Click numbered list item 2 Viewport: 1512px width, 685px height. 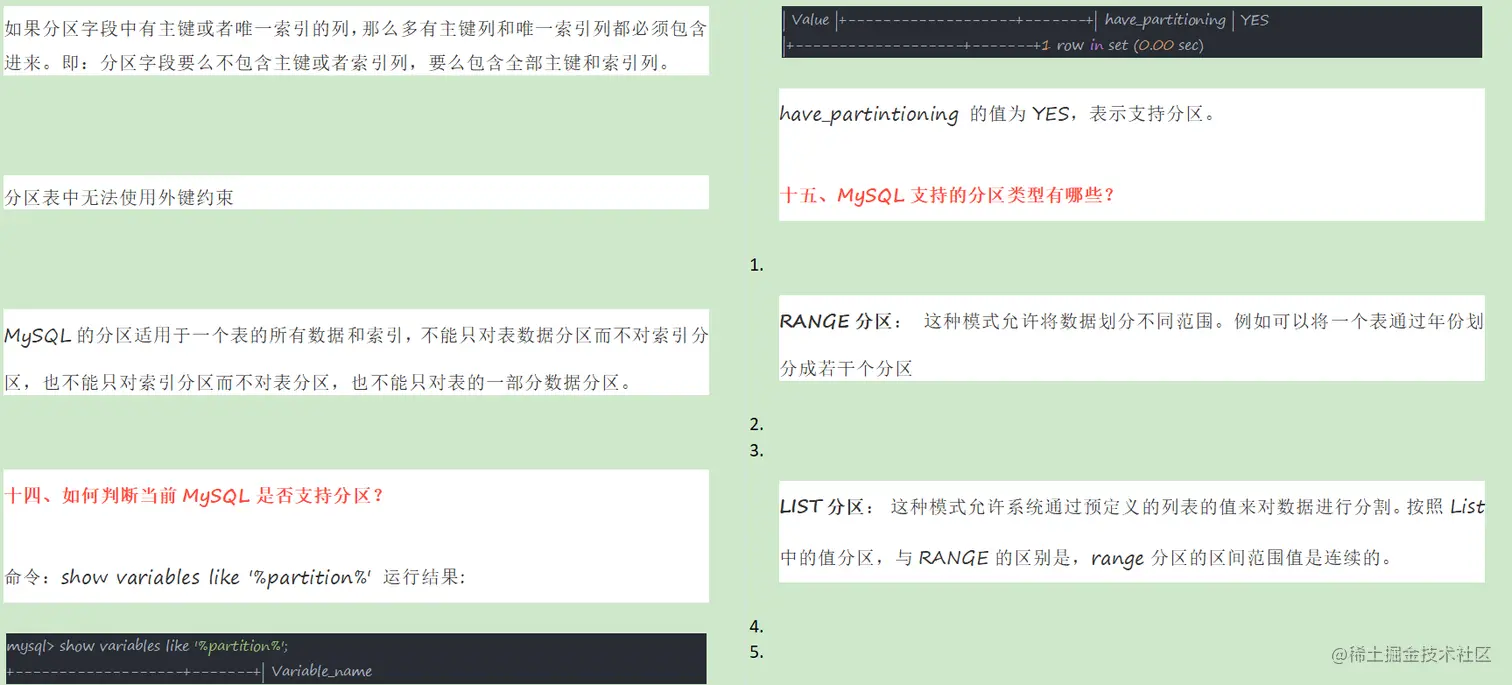pos(757,423)
